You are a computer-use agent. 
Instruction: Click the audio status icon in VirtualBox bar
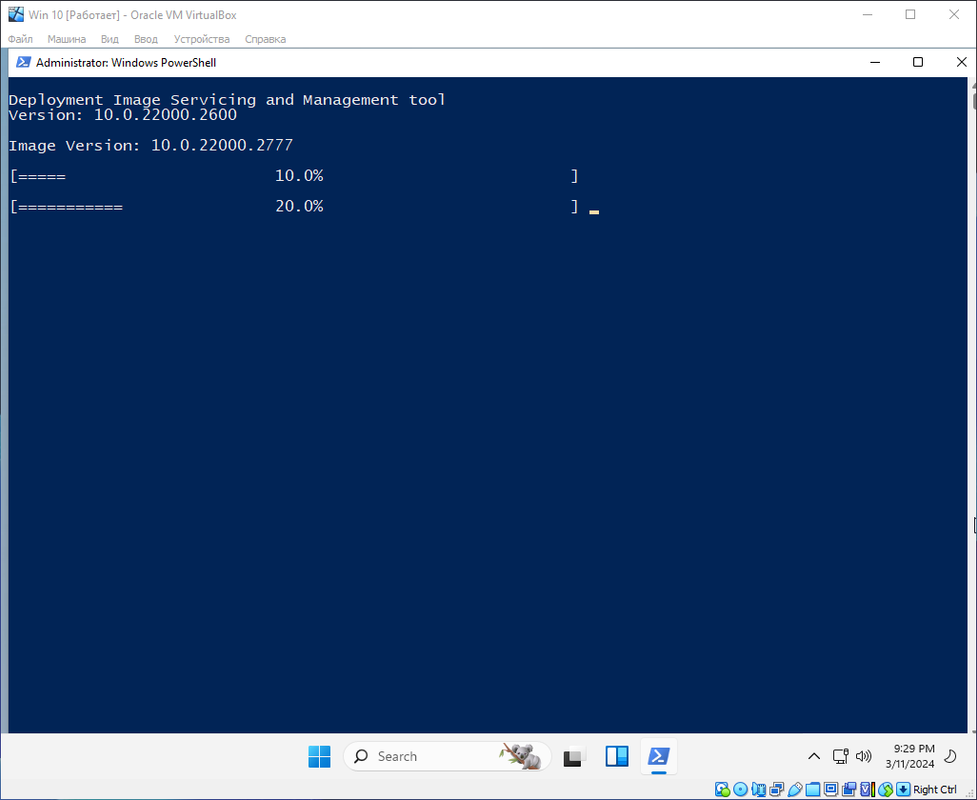pyautogui.click(x=758, y=789)
